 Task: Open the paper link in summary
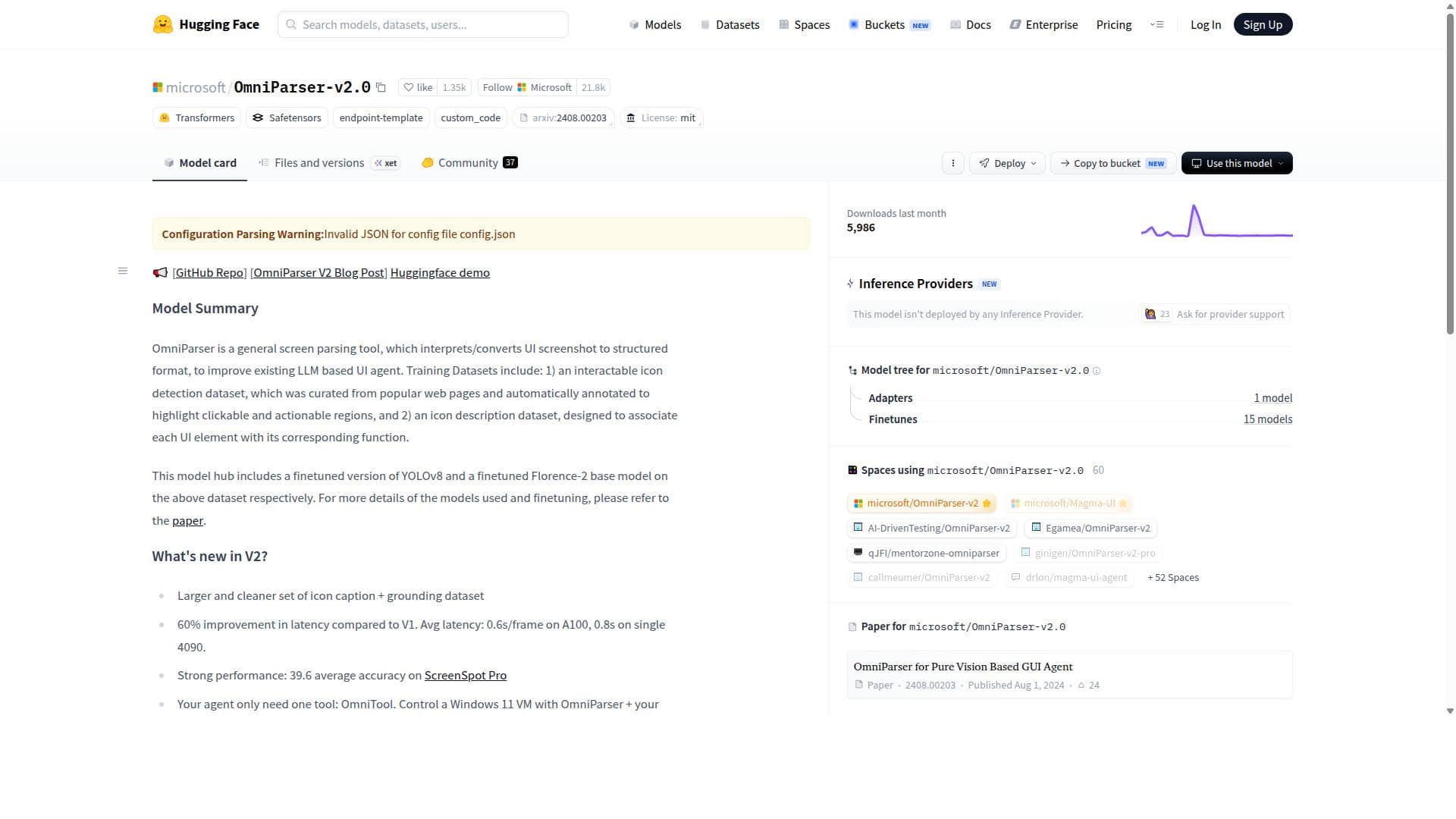[x=187, y=521]
